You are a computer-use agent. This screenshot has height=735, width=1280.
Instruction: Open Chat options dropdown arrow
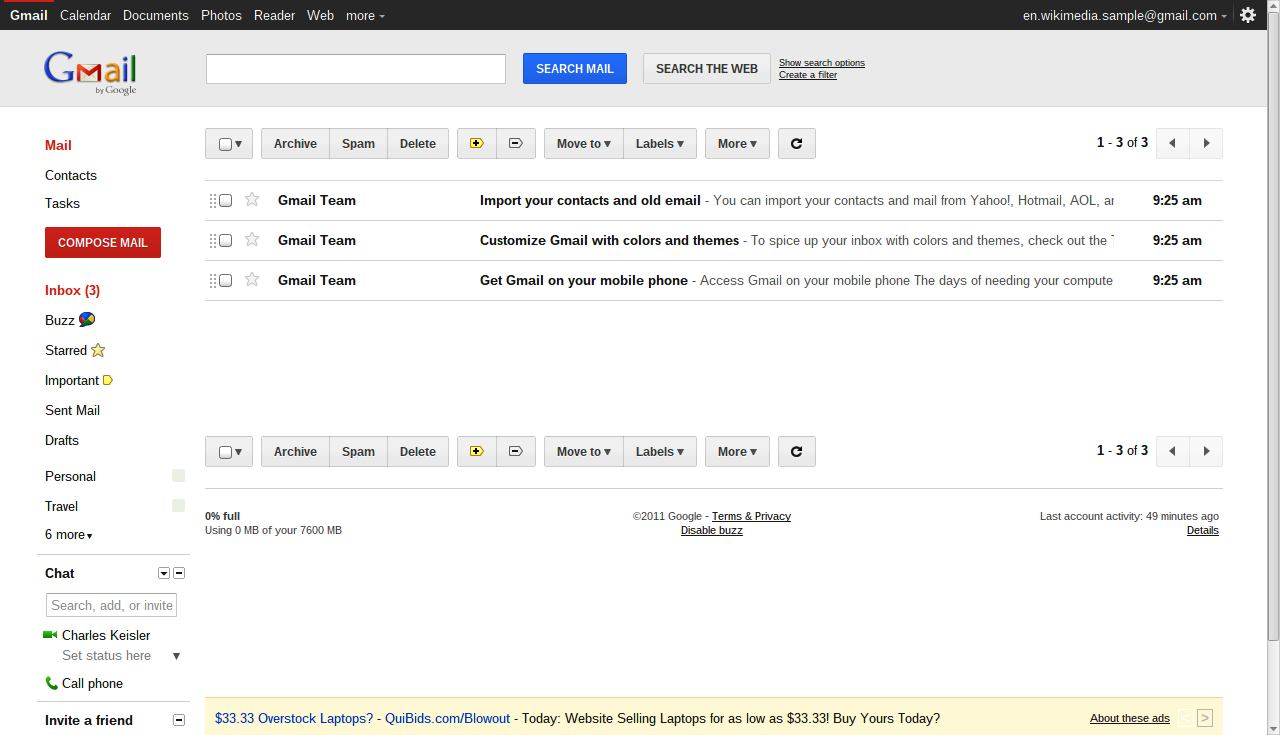[164, 573]
